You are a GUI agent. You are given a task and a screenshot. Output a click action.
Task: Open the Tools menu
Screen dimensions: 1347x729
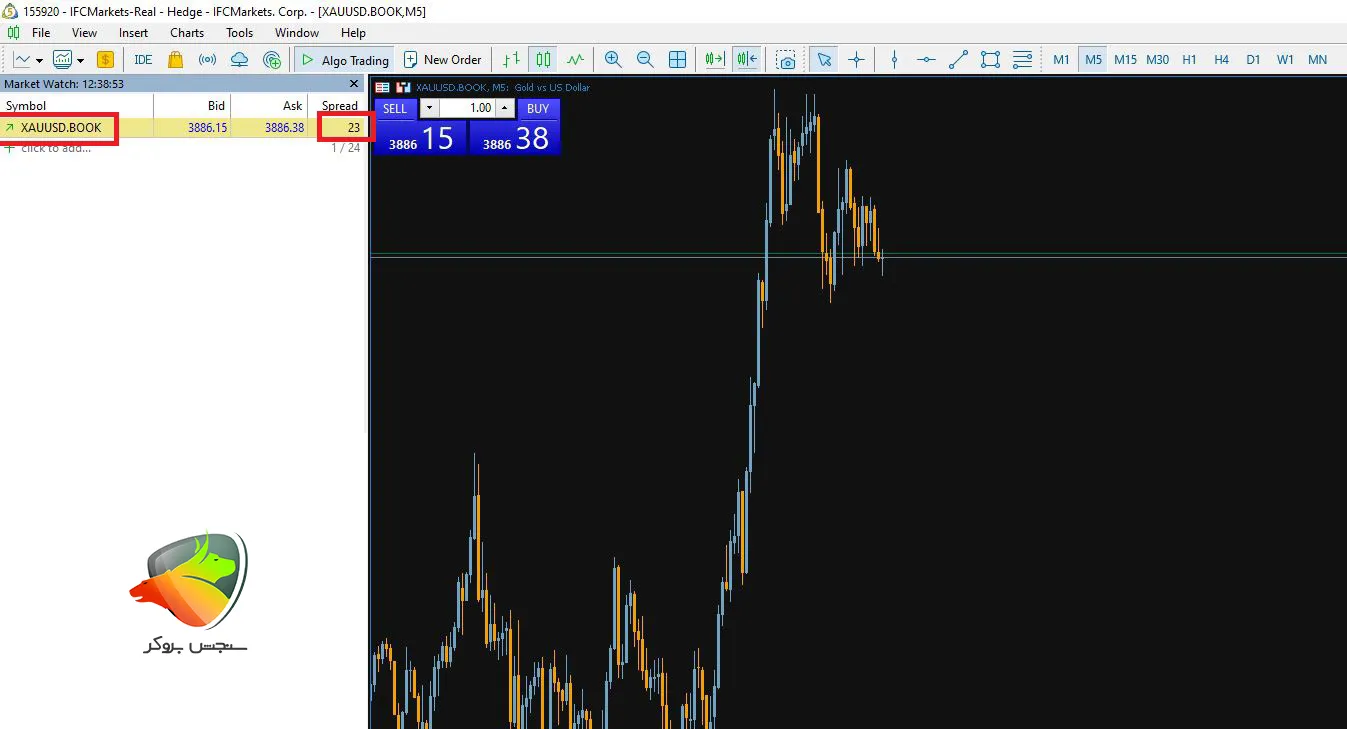[239, 33]
